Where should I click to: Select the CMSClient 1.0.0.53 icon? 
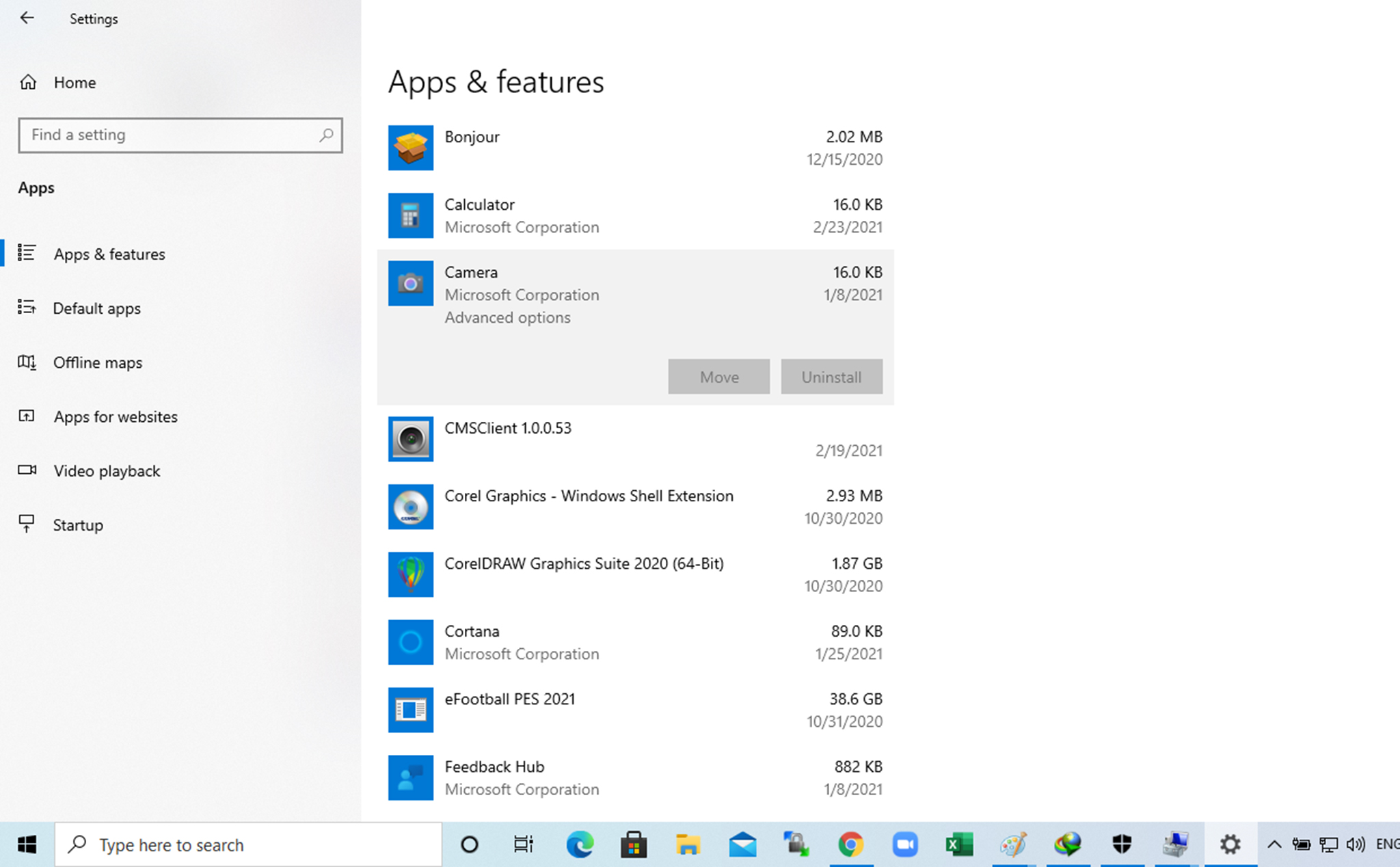[410, 439]
